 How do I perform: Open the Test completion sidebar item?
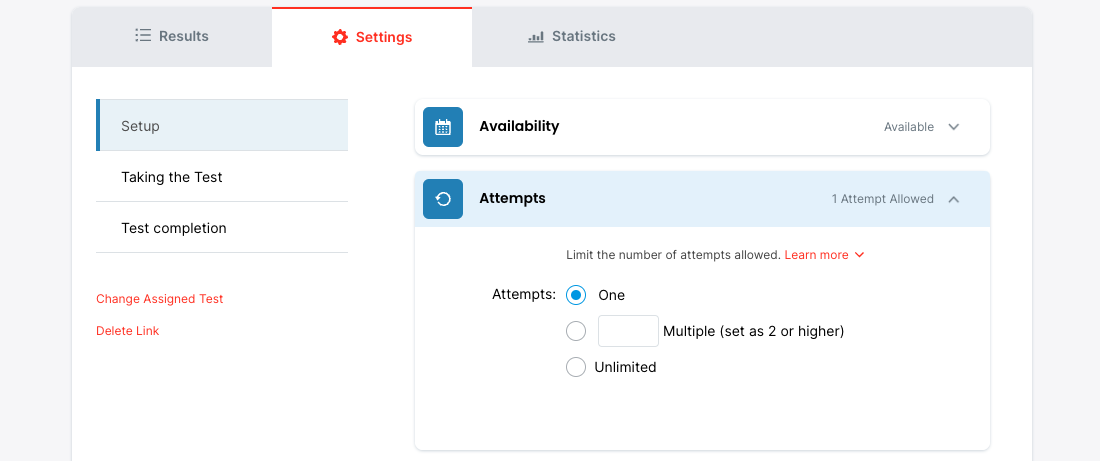[174, 228]
